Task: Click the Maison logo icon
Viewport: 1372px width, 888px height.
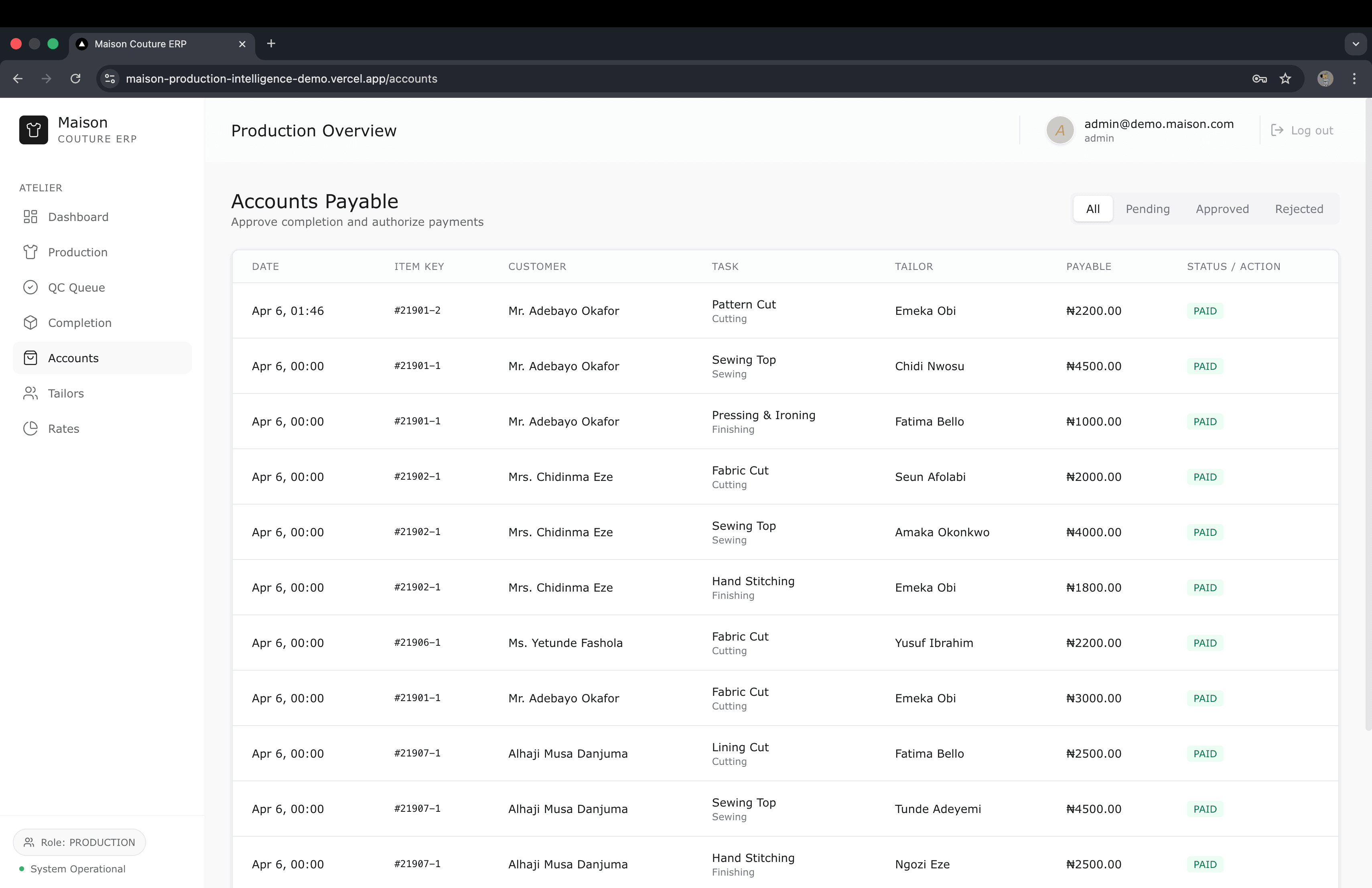Action: (33, 130)
